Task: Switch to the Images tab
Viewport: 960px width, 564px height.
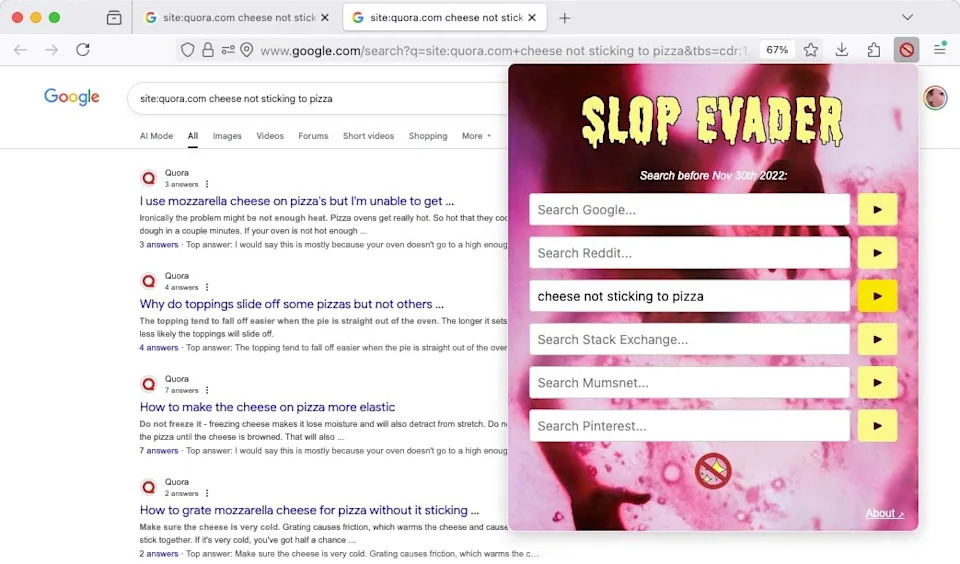Action: pyautogui.click(x=227, y=136)
